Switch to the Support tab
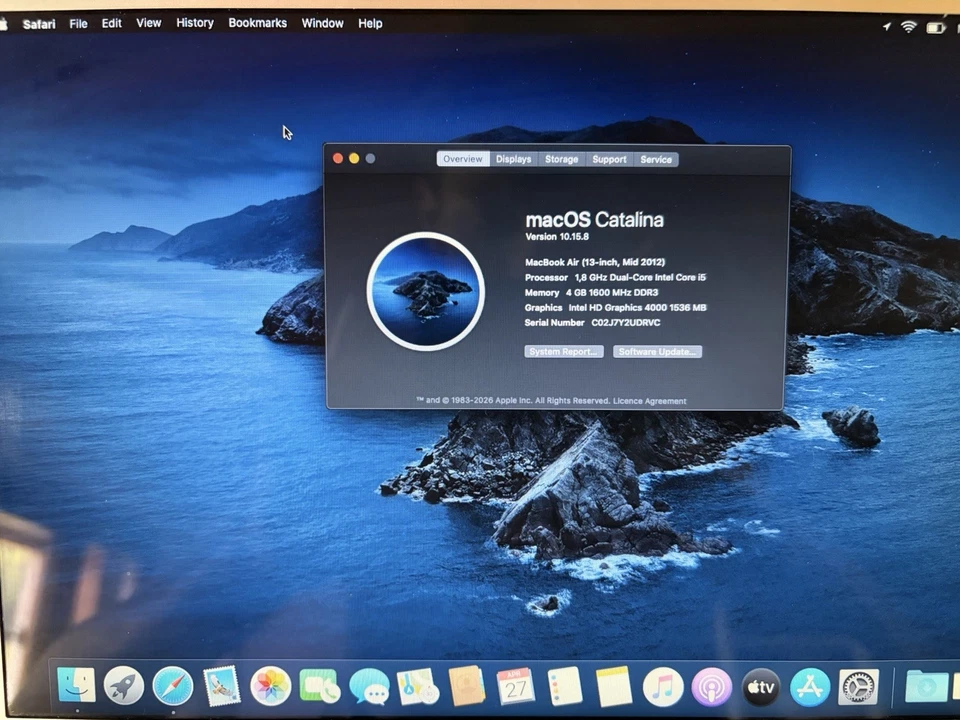Screen dimensions: 960x720 pyautogui.click(x=609, y=159)
